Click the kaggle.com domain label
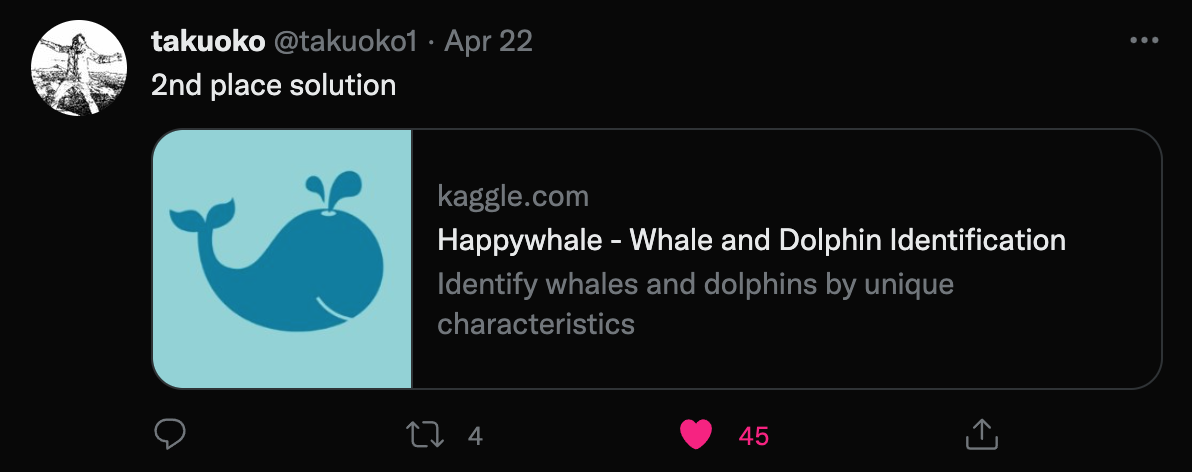The image size is (1192, 472). point(513,197)
